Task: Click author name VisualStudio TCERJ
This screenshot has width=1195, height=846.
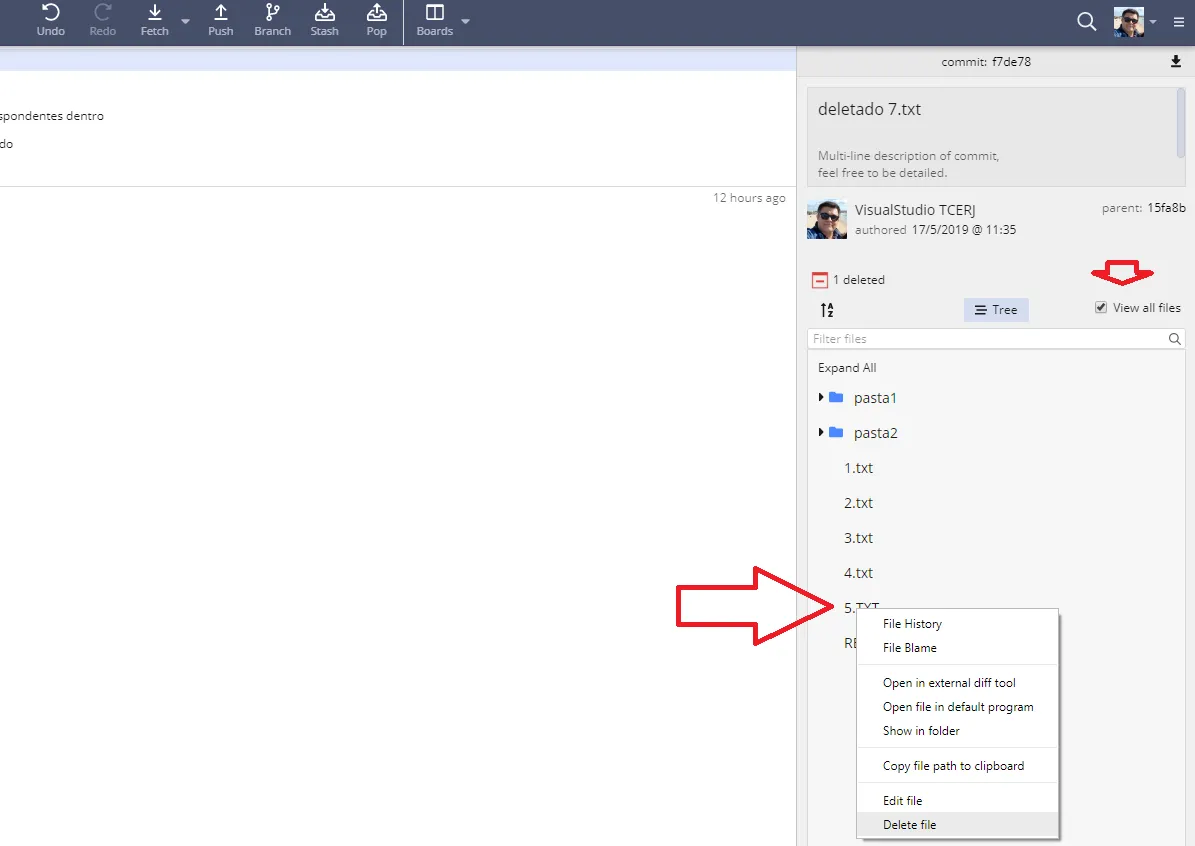Action: pyautogui.click(x=915, y=210)
